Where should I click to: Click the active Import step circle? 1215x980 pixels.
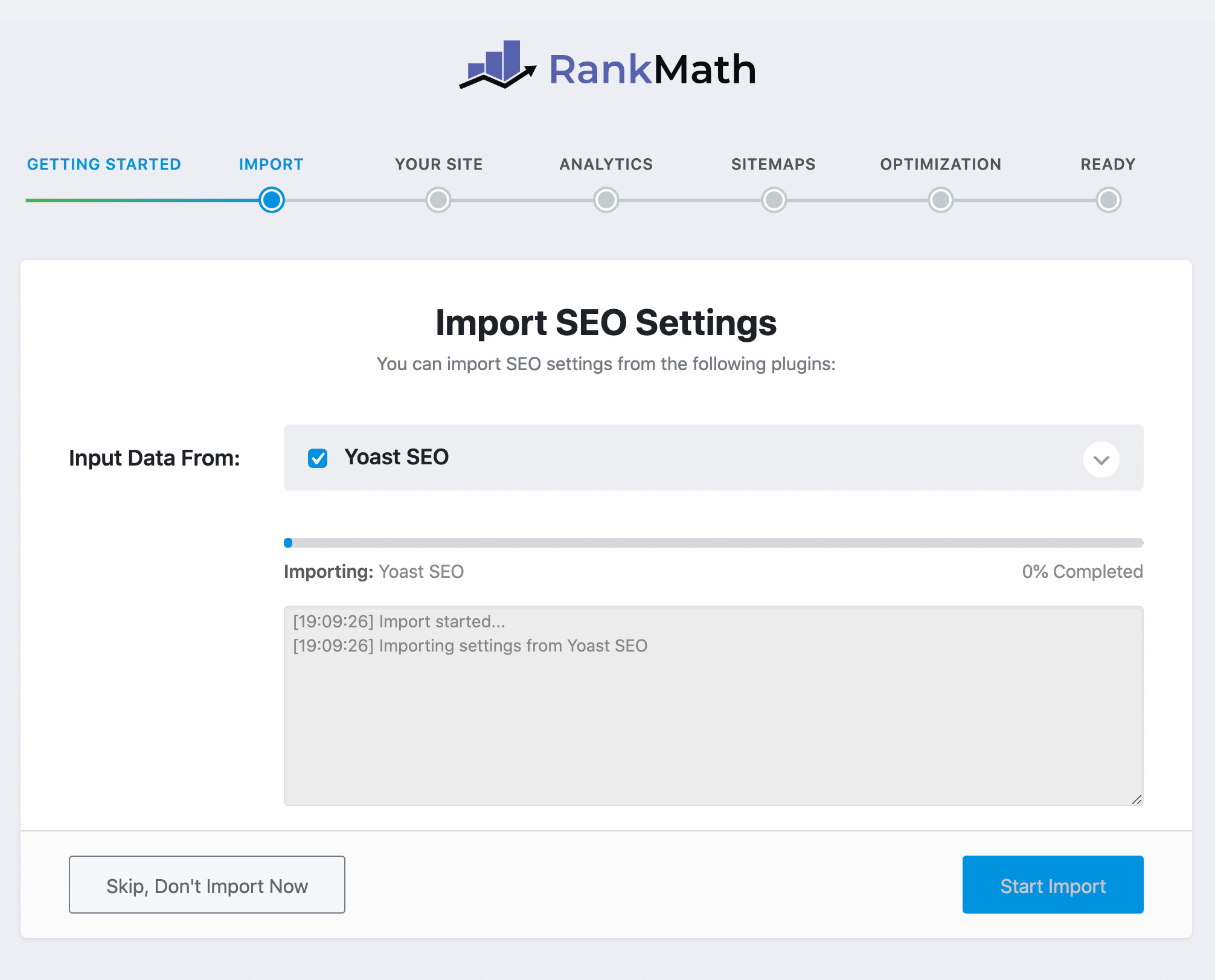(x=272, y=200)
